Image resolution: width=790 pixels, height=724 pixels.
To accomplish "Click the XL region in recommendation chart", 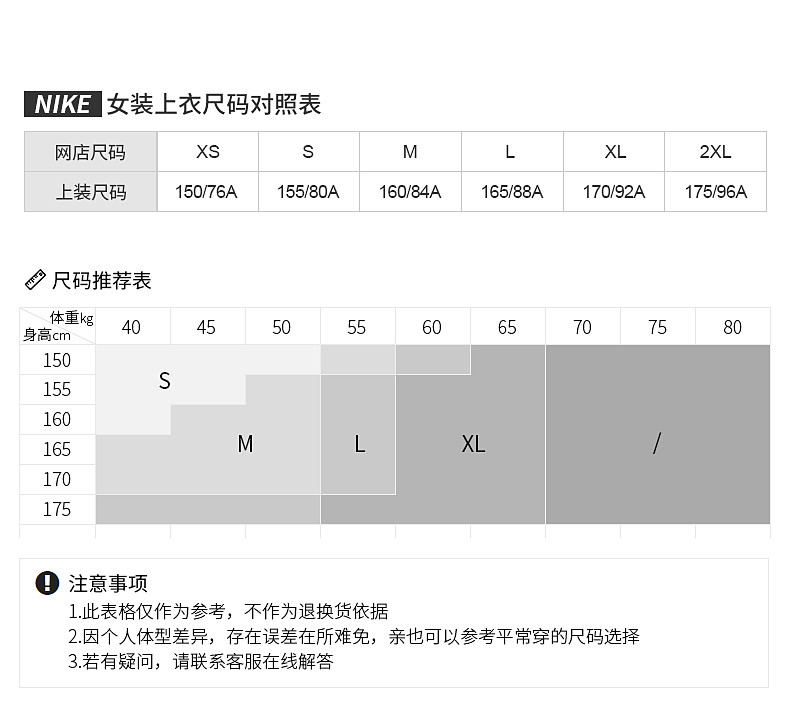I will (x=473, y=444).
